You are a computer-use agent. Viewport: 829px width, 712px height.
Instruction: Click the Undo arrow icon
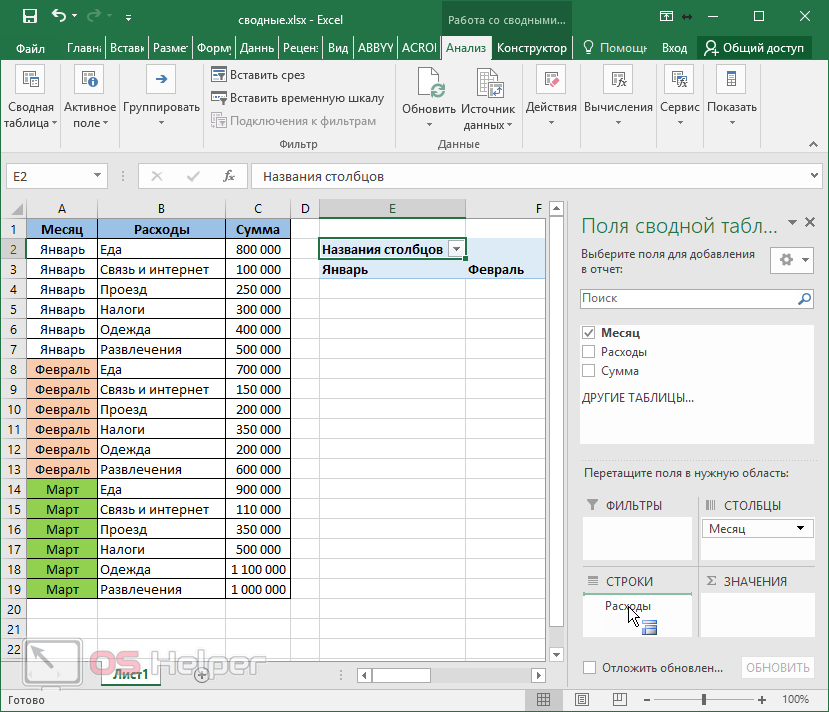click(60, 17)
